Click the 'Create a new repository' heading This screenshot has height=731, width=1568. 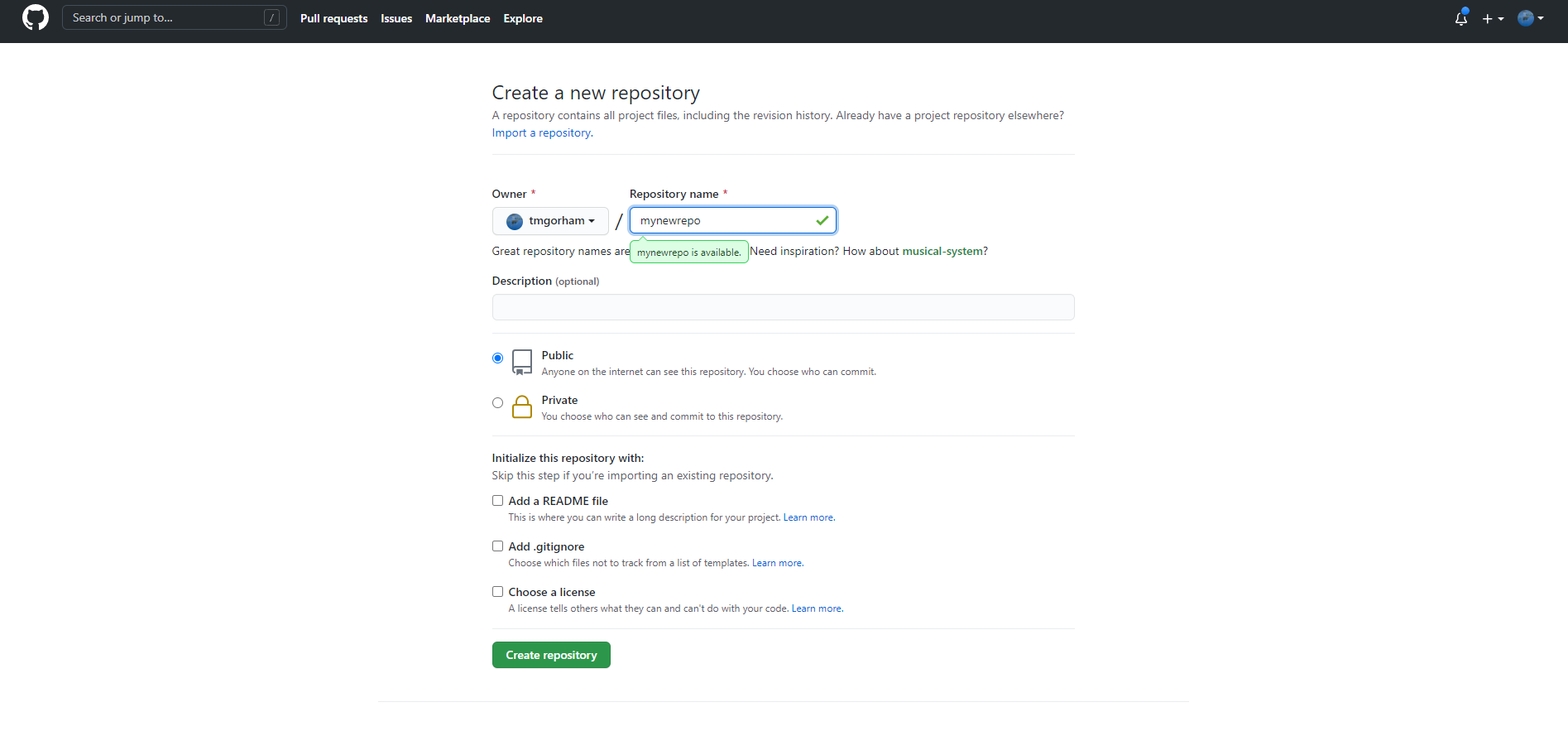[596, 93]
